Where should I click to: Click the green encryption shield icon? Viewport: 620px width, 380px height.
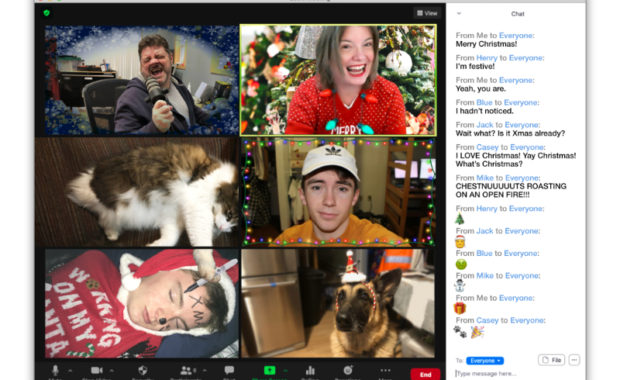[47, 13]
